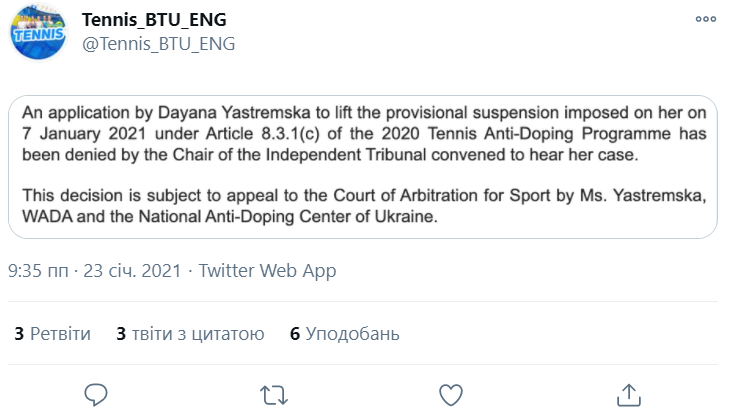This screenshot has width=730, height=416.
Task: Click the TENNIS logo in the avatar
Action: click(x=38, y=35)
